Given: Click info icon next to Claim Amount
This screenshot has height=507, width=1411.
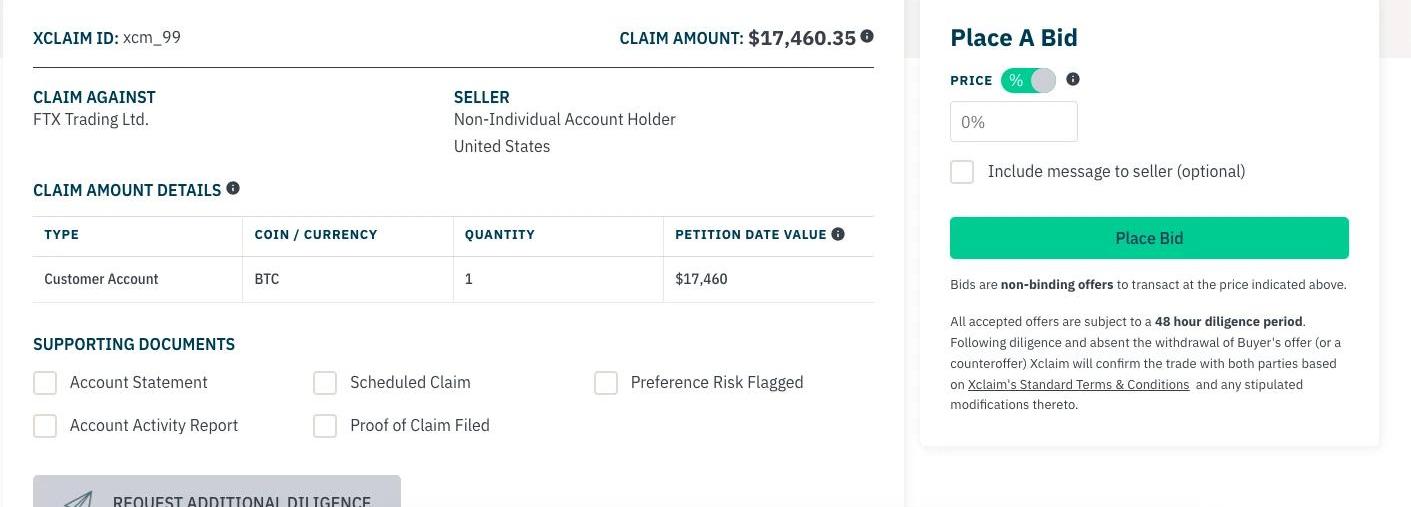Looking at the screenshot, I should click(x=867, y=36).
